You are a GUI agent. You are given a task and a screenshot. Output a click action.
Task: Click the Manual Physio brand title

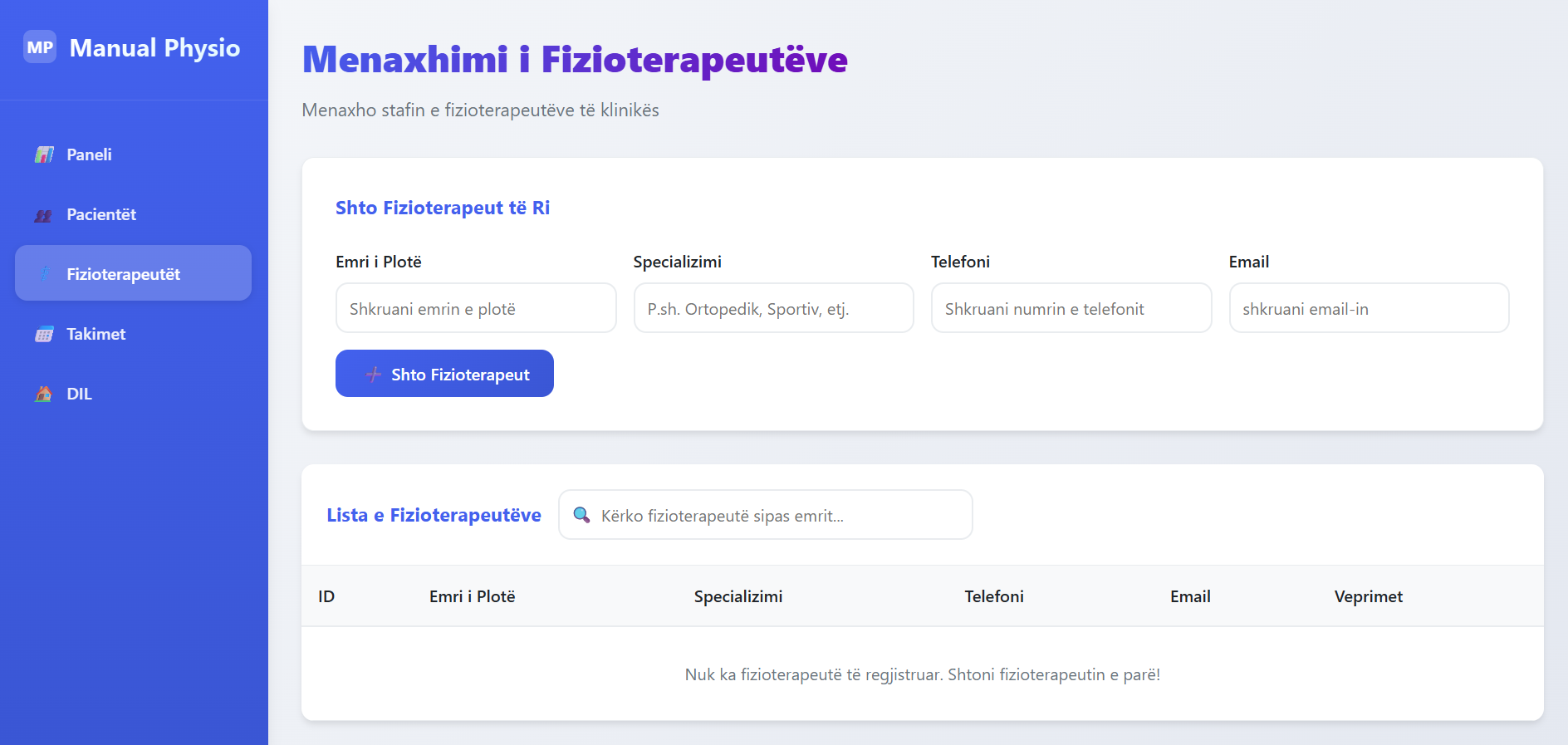[154, 48]
